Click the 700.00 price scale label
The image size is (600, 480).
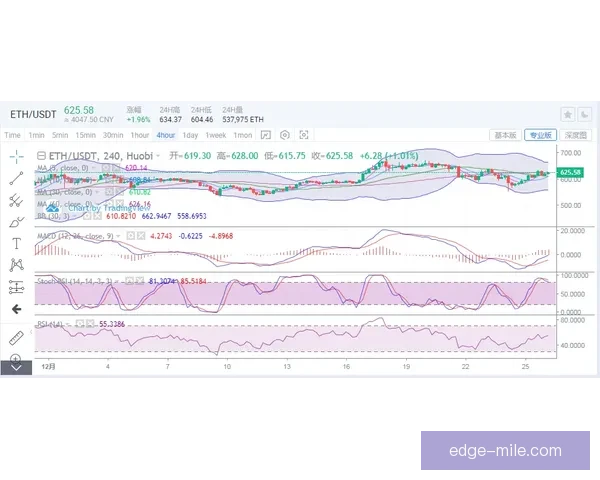571,153
